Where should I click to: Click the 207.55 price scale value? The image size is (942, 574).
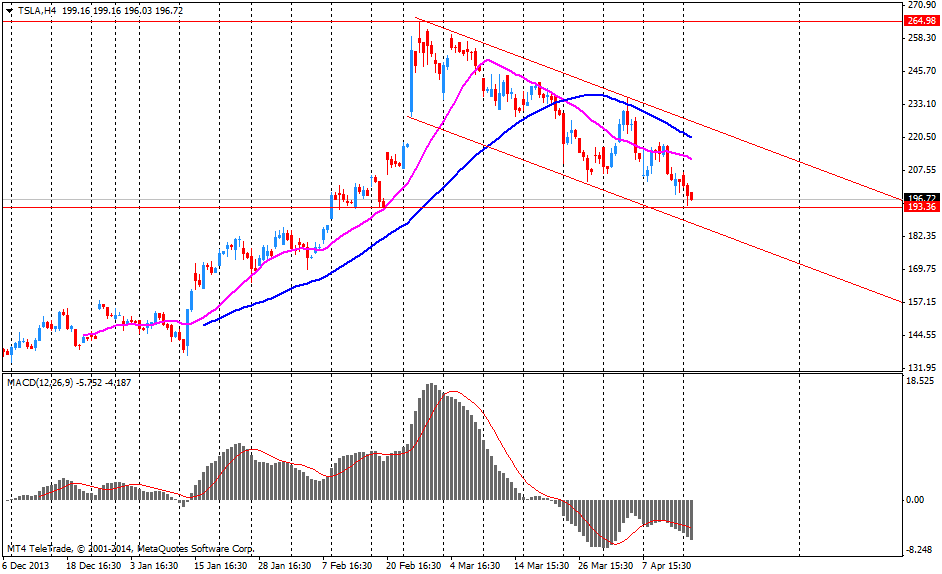pos(922,169)
